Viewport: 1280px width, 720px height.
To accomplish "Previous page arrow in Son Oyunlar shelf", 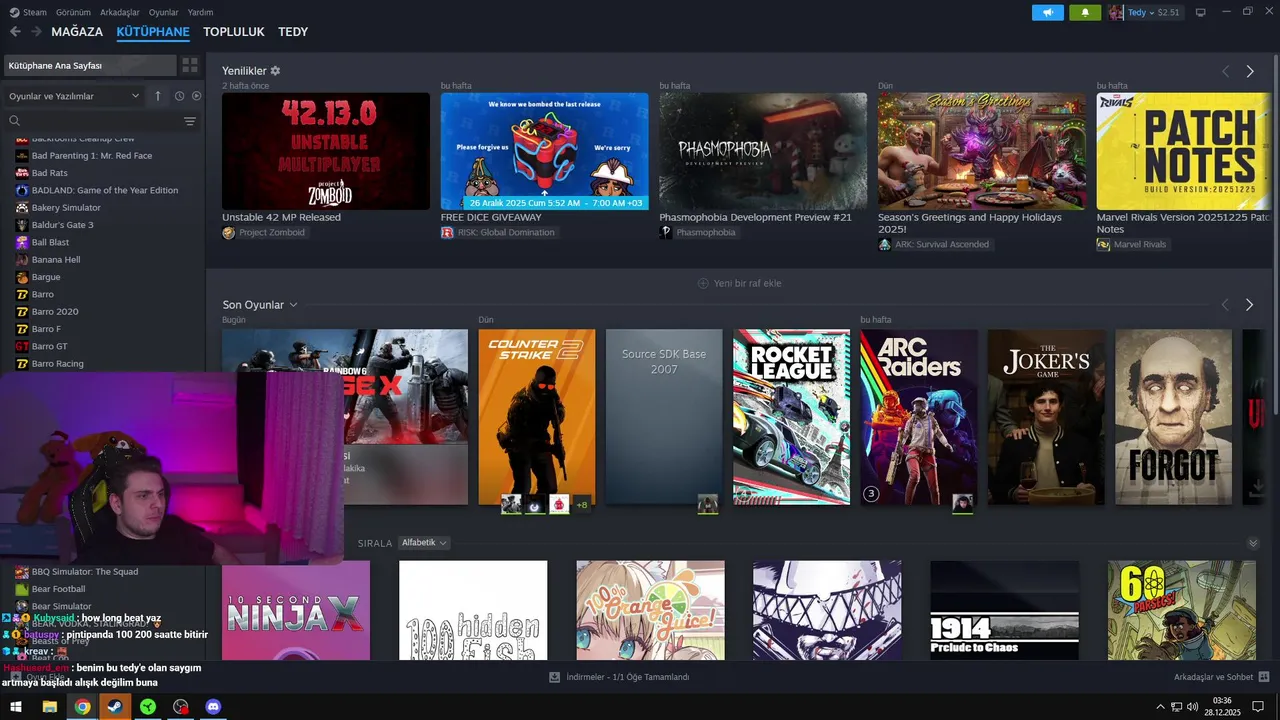I will 1225,305.
